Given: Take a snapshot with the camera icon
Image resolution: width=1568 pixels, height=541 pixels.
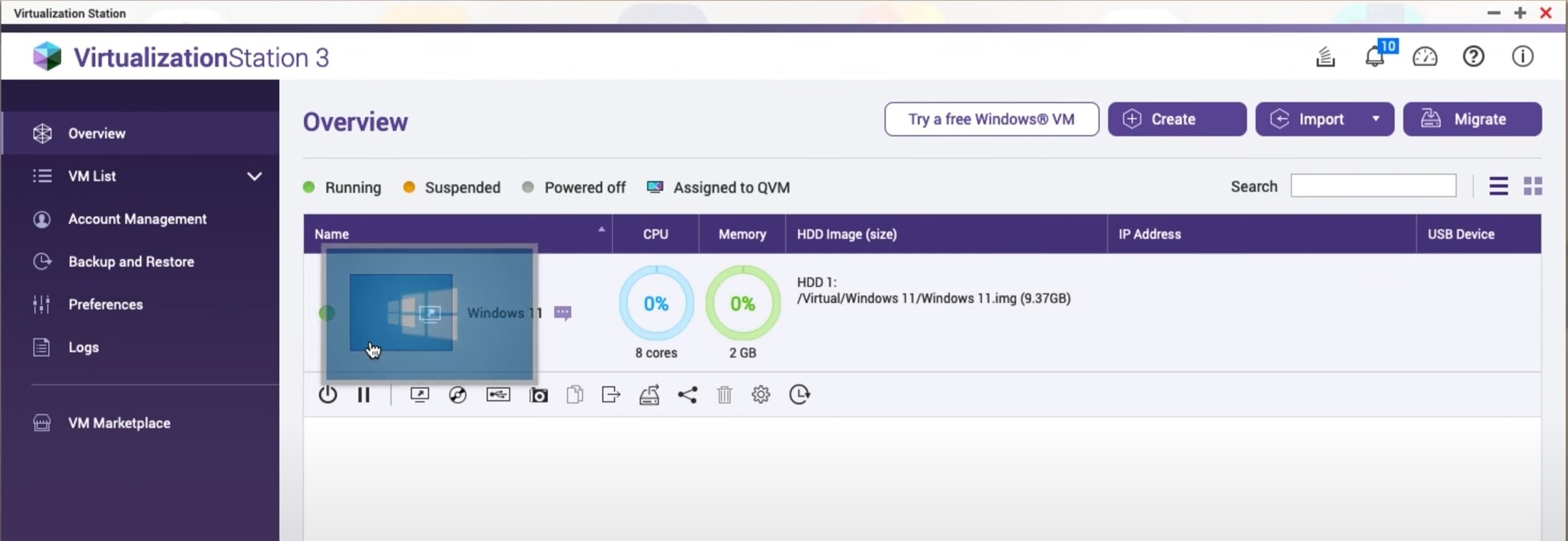Looking at the screenshot, I should [x=539, y=395].
